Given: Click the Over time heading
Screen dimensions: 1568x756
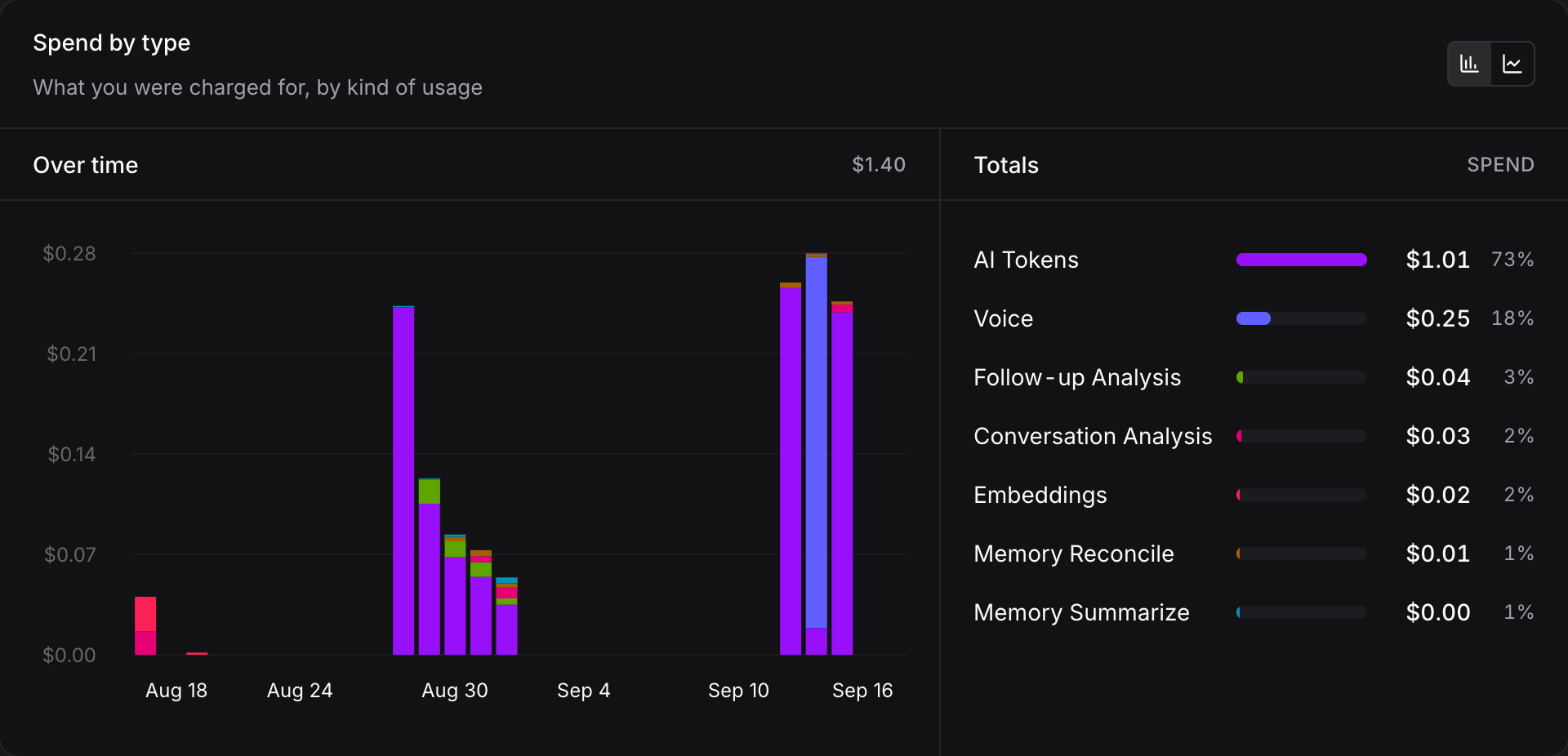Looking at the screenshot, I should coord(86,165).
